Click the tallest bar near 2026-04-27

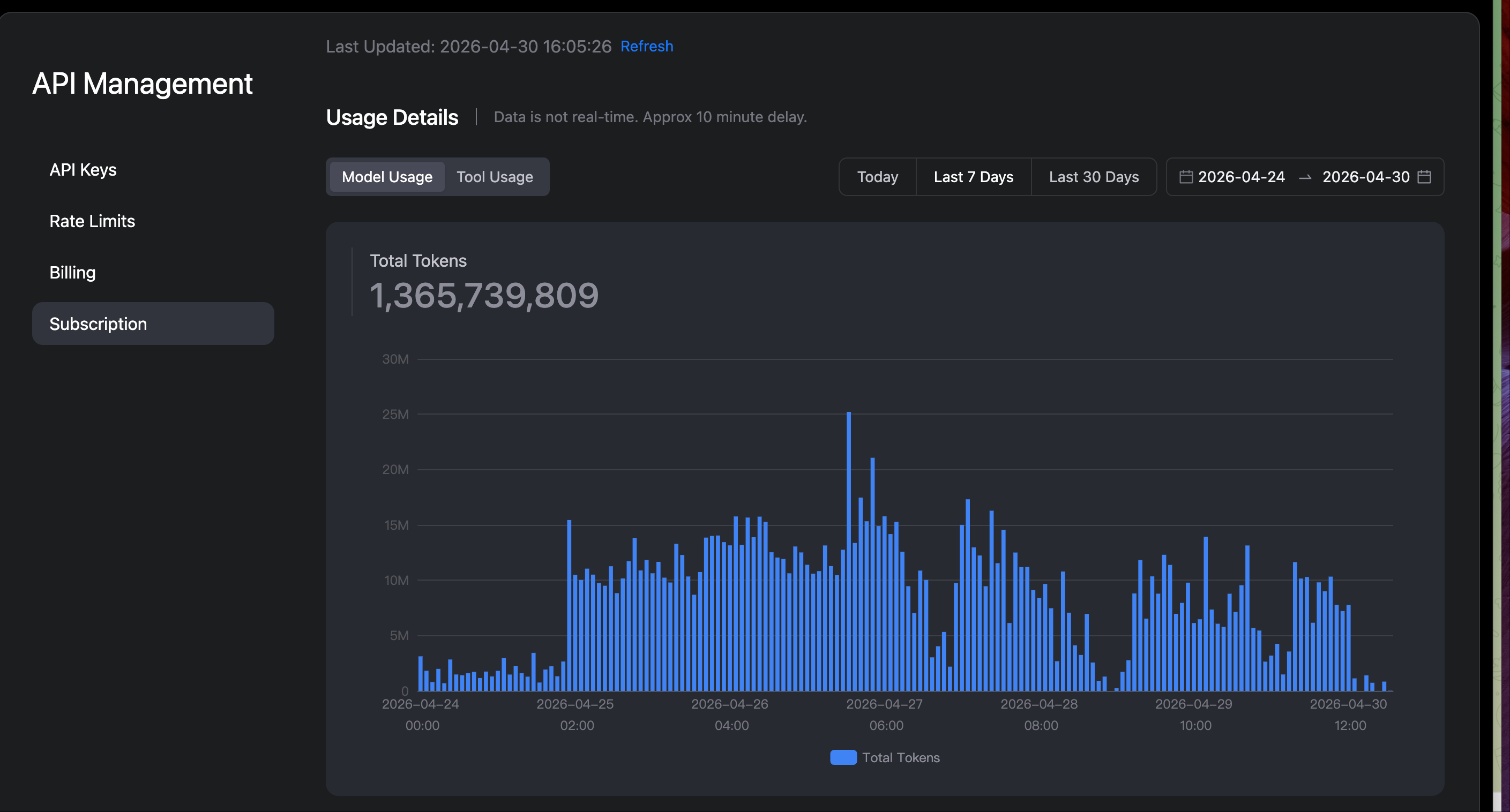coord(848,551)
